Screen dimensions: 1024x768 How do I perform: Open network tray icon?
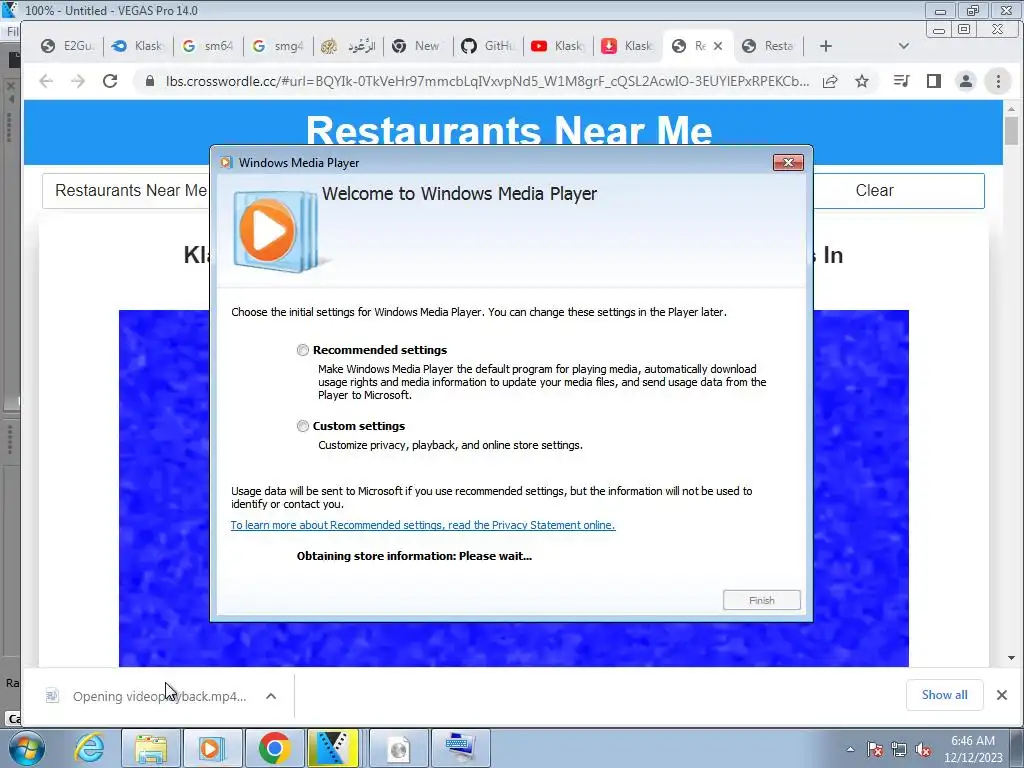[899, 749]
